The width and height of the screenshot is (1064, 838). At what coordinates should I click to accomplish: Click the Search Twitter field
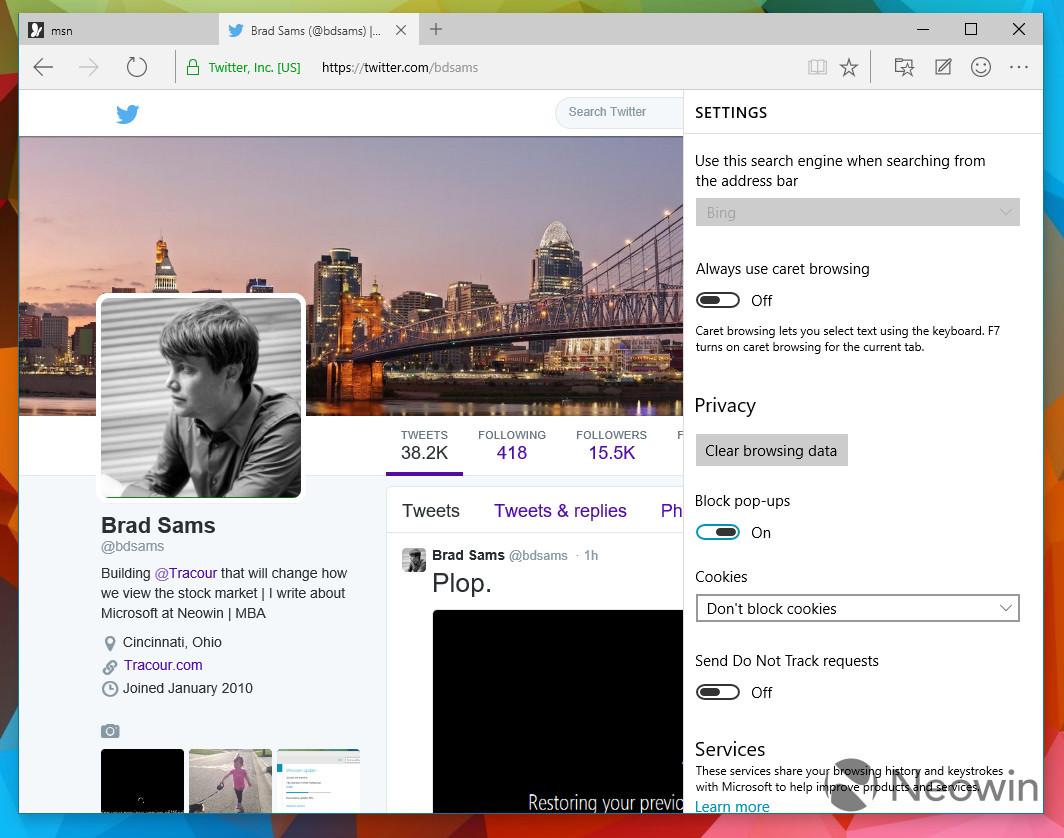(x=619, y=112)
